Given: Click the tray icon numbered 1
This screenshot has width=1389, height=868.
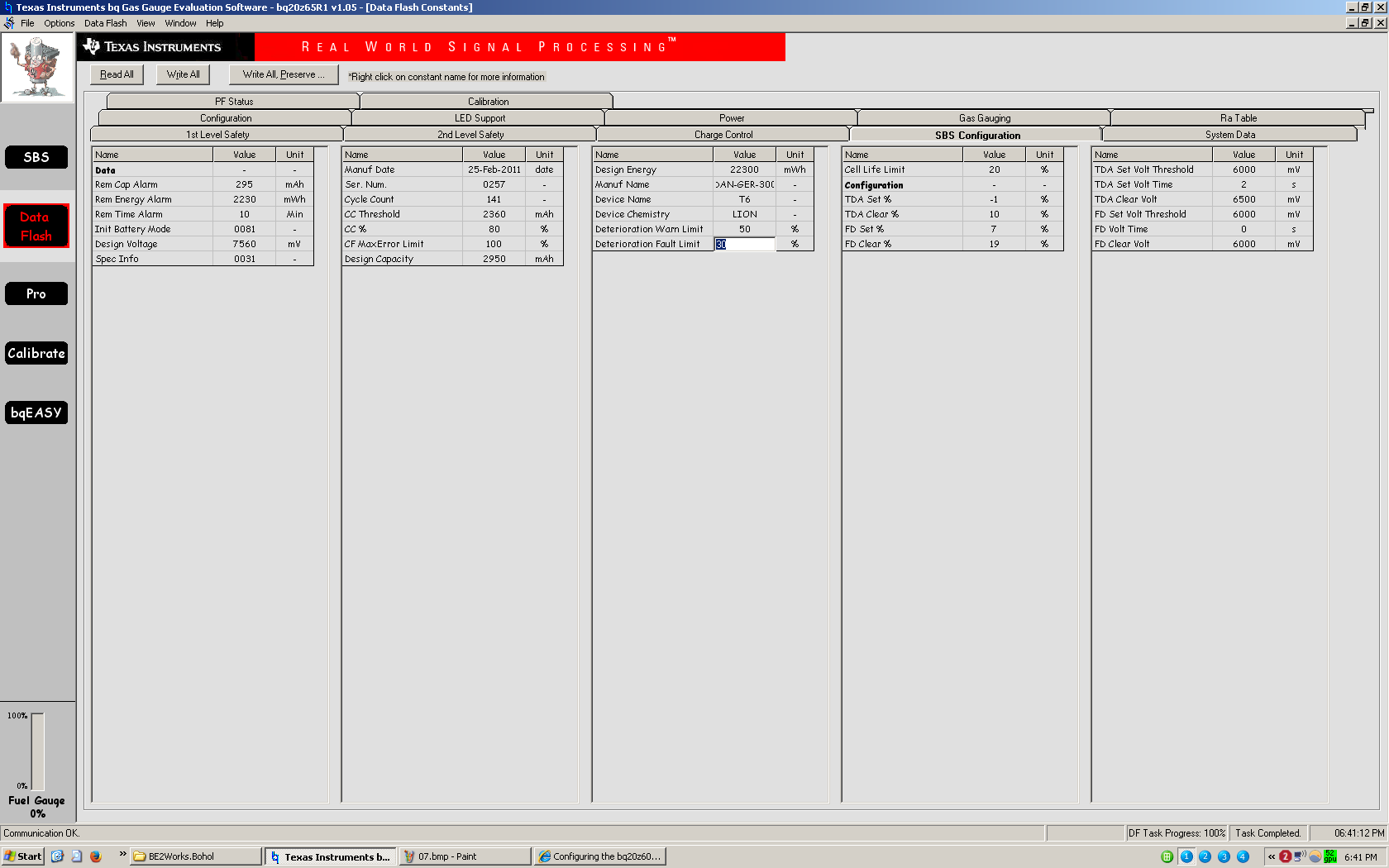Looking at the screenshot, I should [x=1186, y=856].
